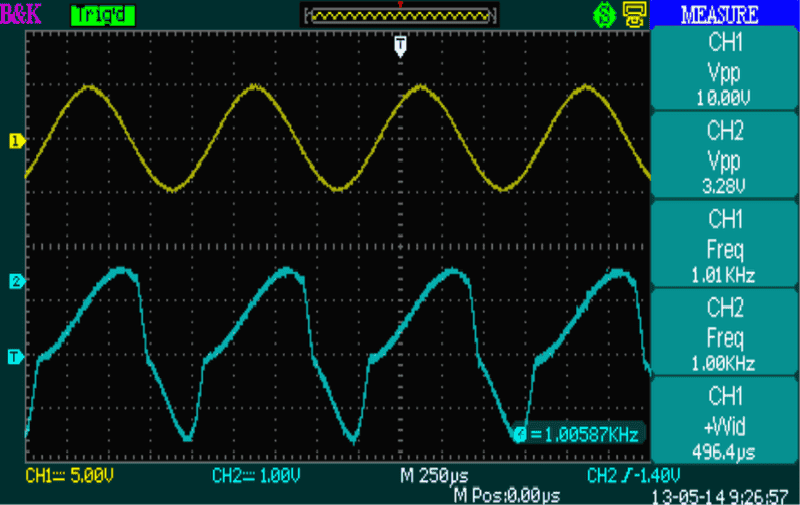Click the M 250µs timebase readout
This screenshot has width=800, height=505.
(434, 476)
